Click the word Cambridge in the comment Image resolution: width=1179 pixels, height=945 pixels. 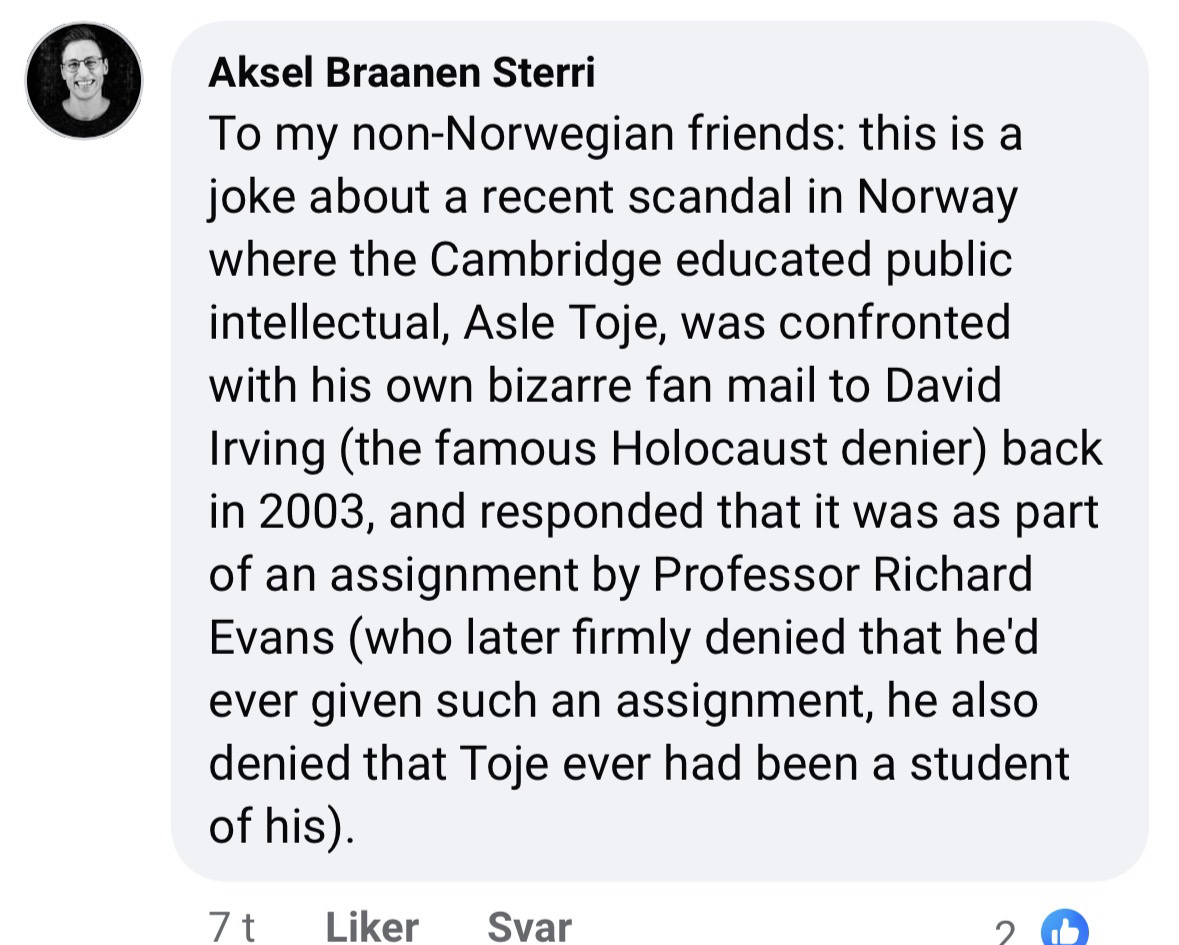[546, 260]
